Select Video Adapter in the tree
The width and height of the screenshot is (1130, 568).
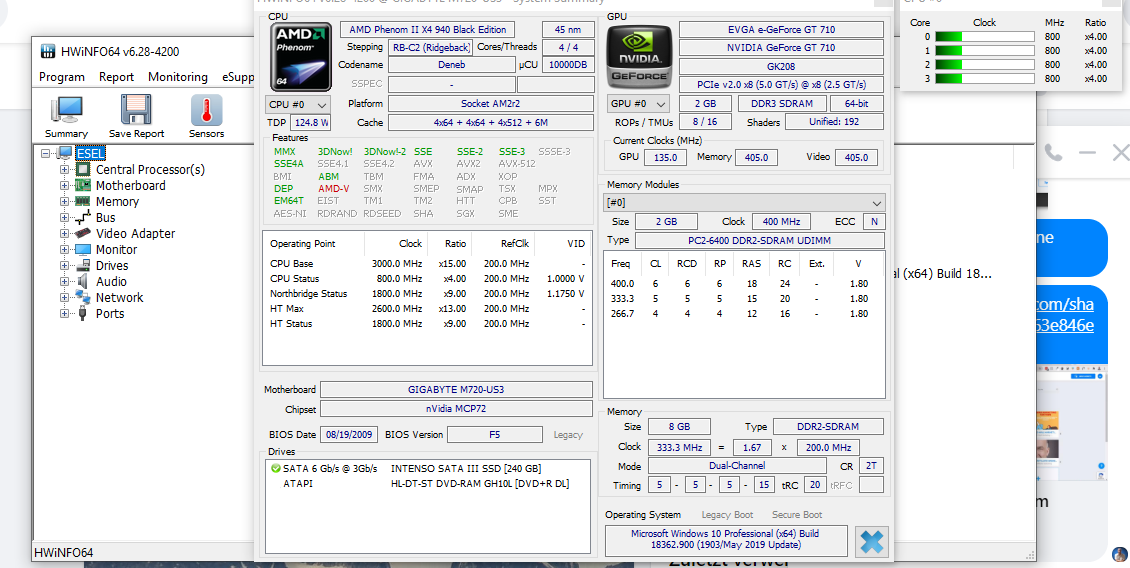point(135,233)
